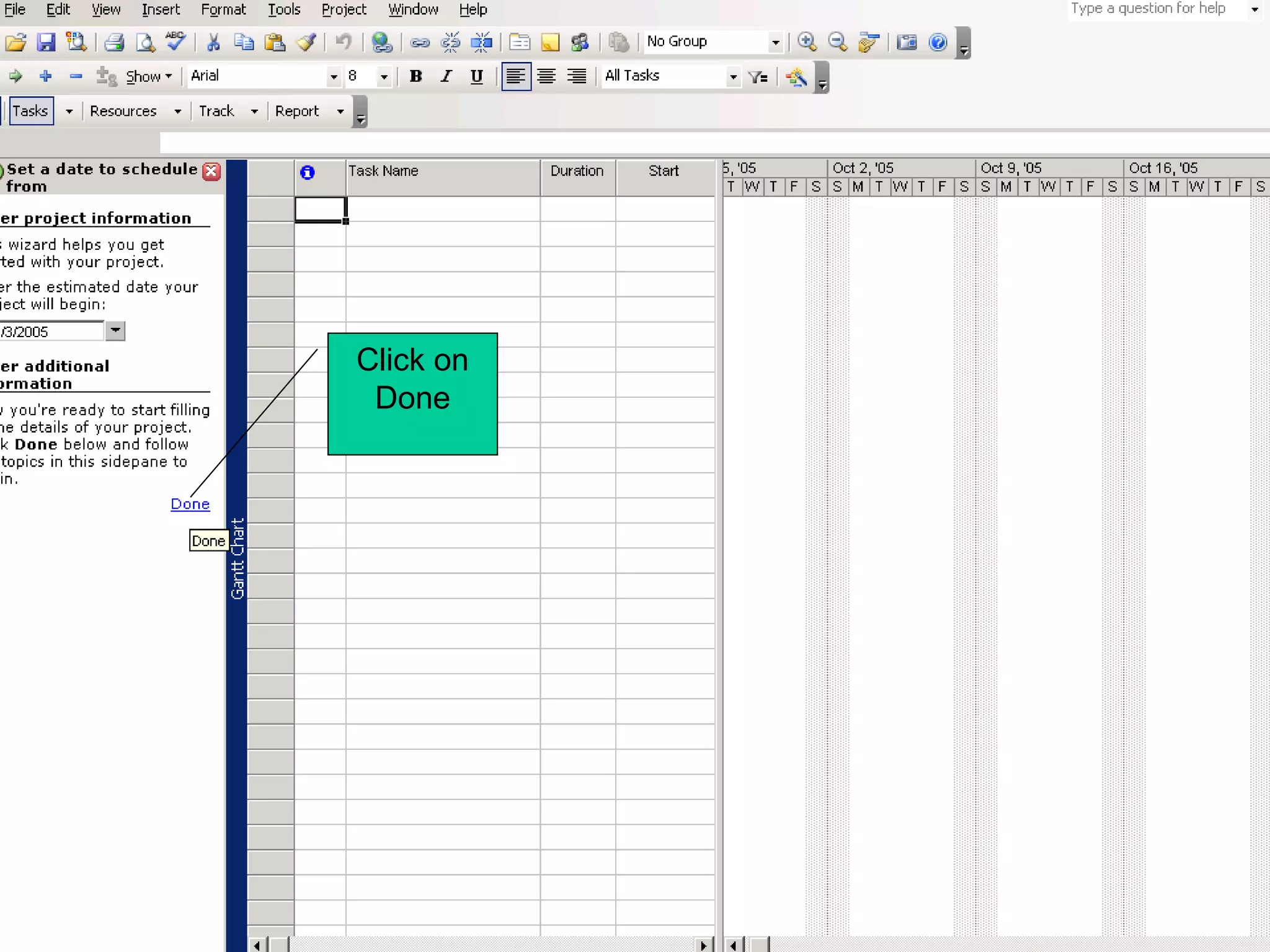Click the Spelling check ABC icon
Screen dimensions: 1270x952
[176, 42]
